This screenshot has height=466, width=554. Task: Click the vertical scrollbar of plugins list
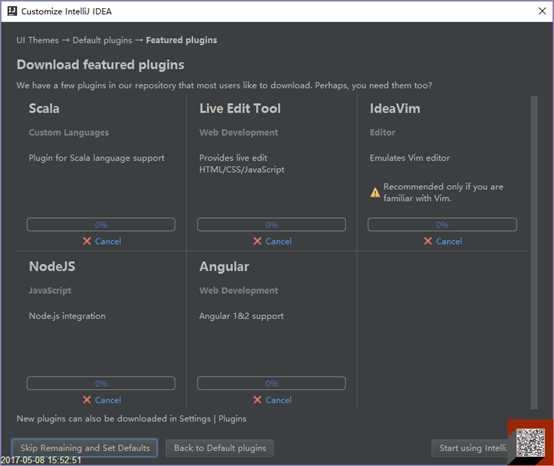(534, 253)
